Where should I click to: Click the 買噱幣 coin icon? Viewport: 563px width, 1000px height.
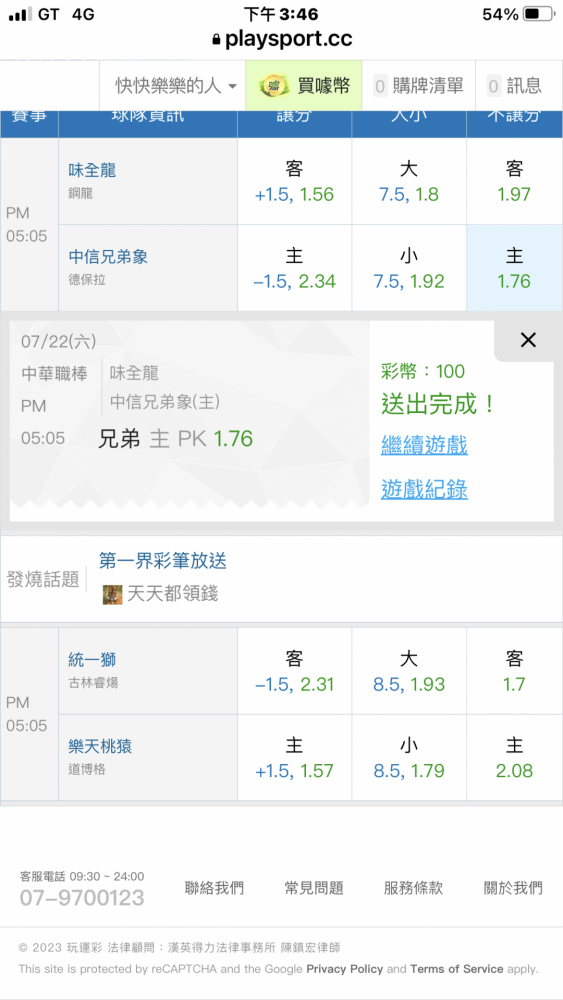tap(275, 85)
